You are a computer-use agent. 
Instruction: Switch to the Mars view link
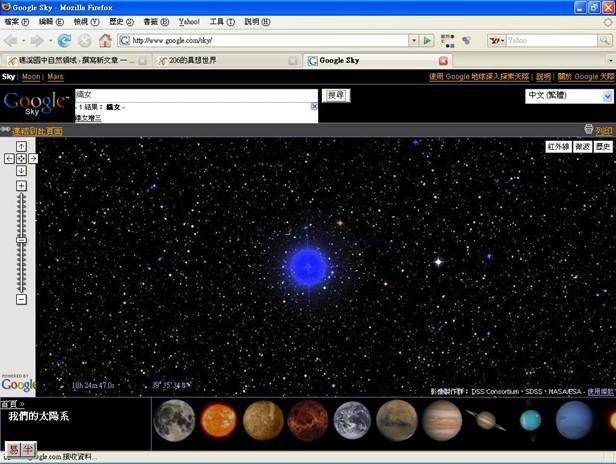(x=55, y=77)
